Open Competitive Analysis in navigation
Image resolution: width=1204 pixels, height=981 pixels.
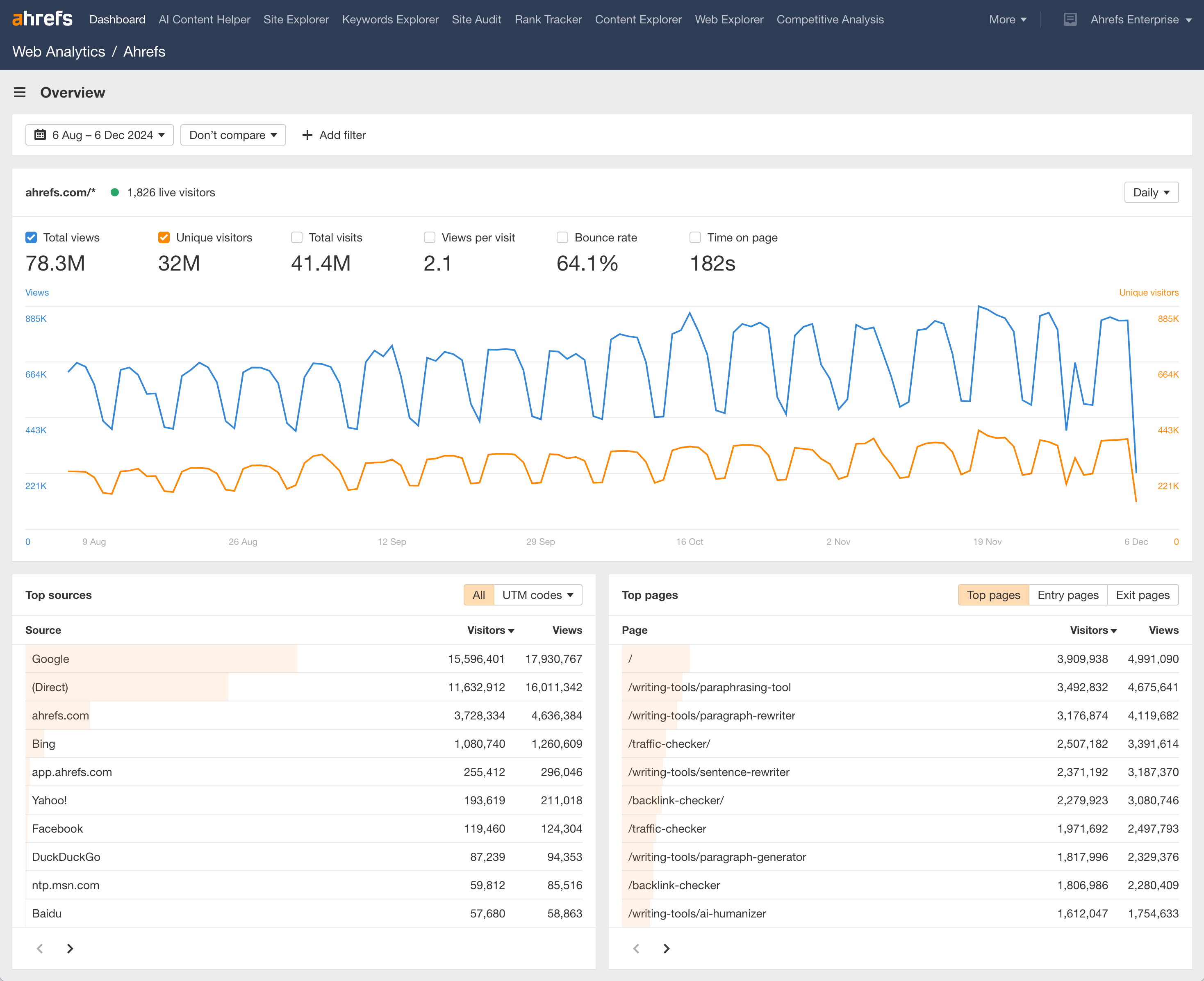click(x=830, y=19)
